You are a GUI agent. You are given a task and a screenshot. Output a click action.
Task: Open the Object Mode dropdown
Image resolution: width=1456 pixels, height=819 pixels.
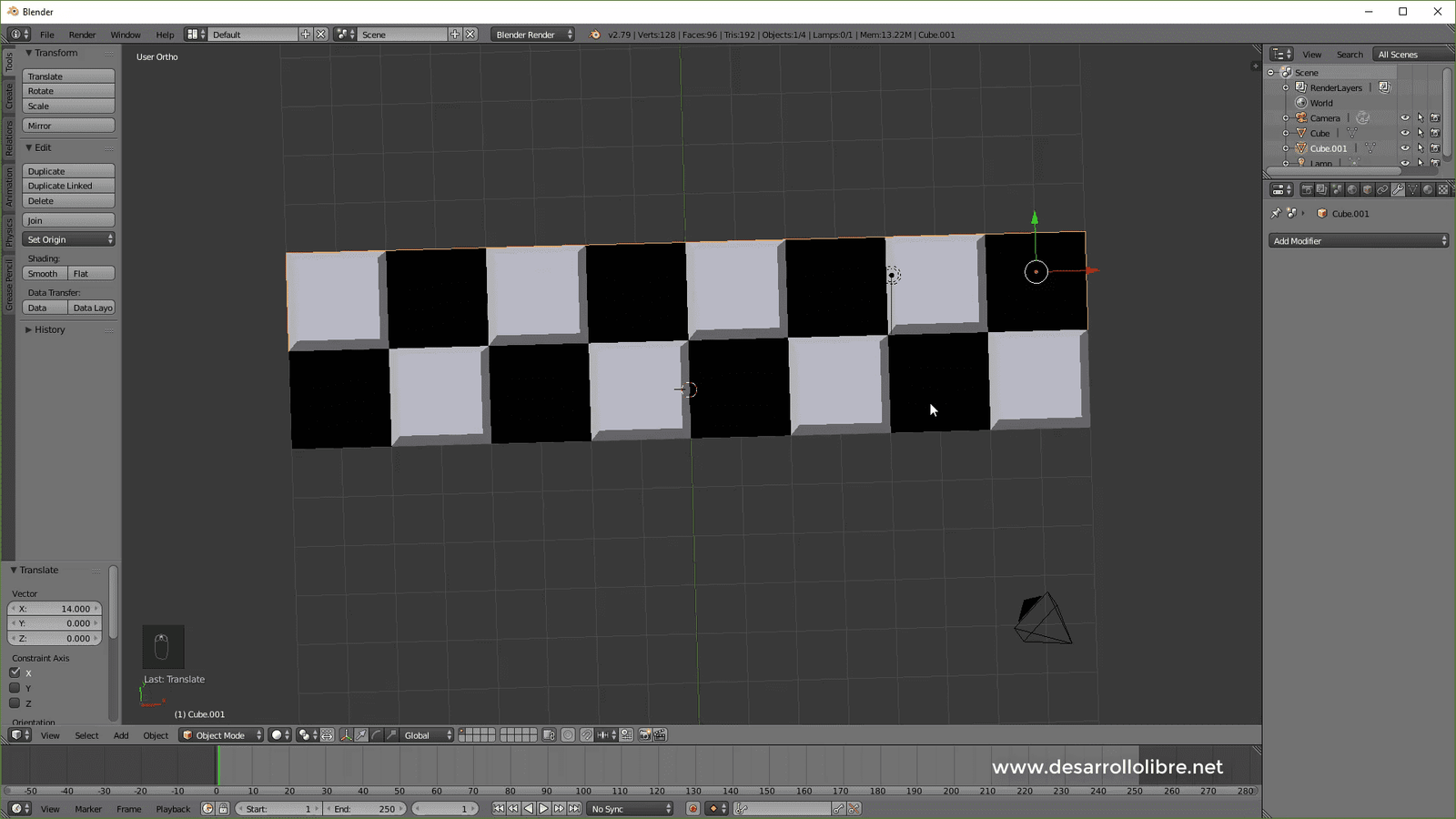[x=222, y=735]
